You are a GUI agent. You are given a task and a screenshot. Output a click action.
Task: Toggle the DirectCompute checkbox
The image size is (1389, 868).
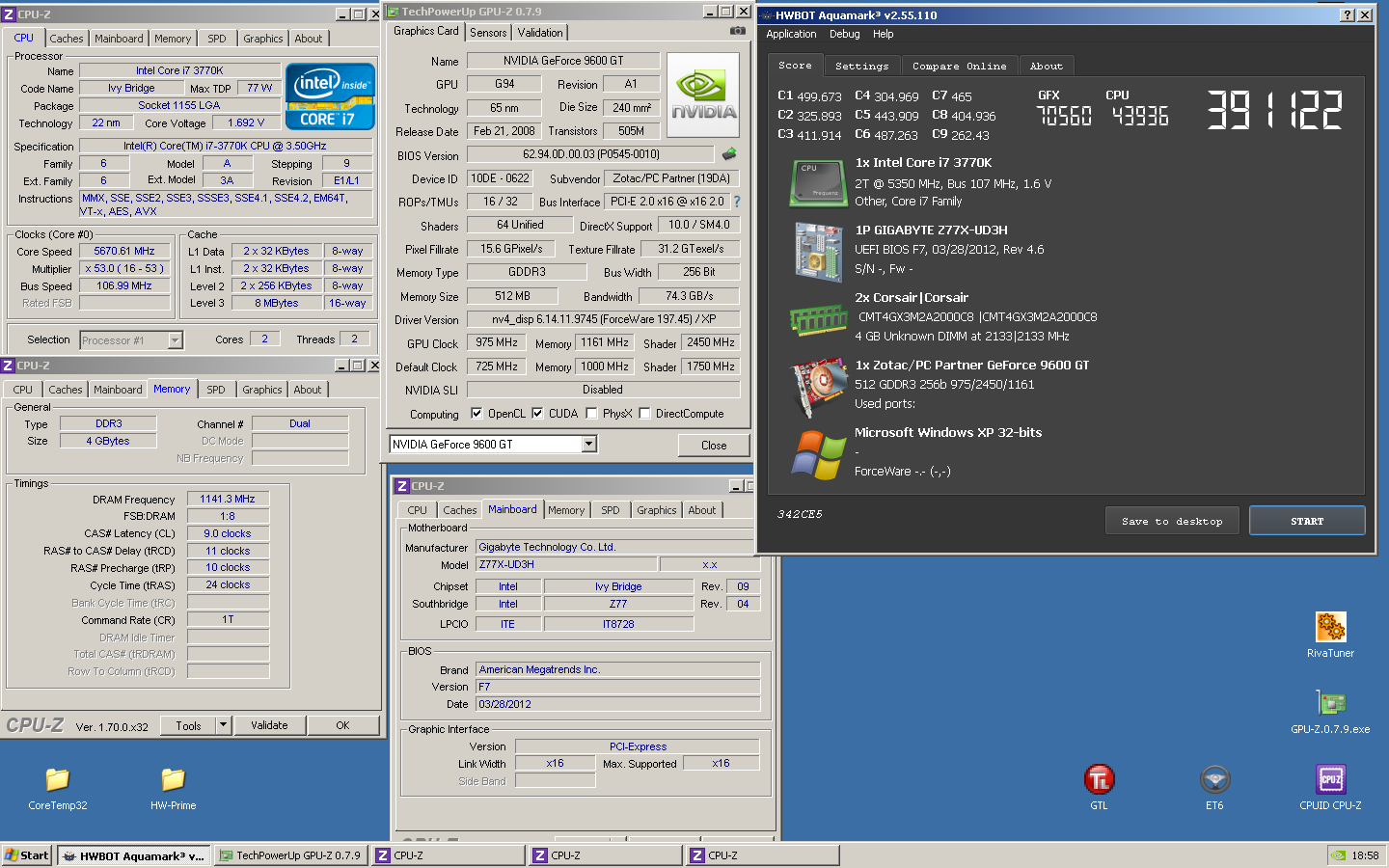click(644, 413)
